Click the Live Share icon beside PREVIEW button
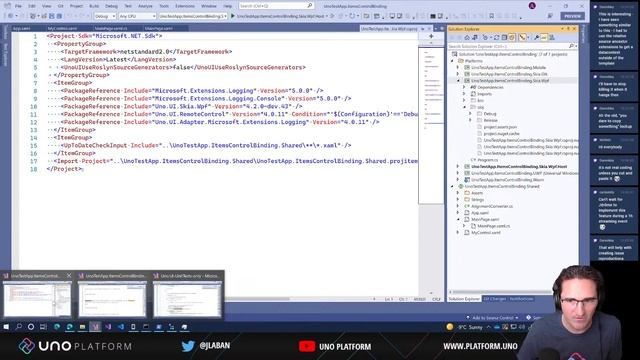This screenshot has width=640, height=360. [550, 16]
